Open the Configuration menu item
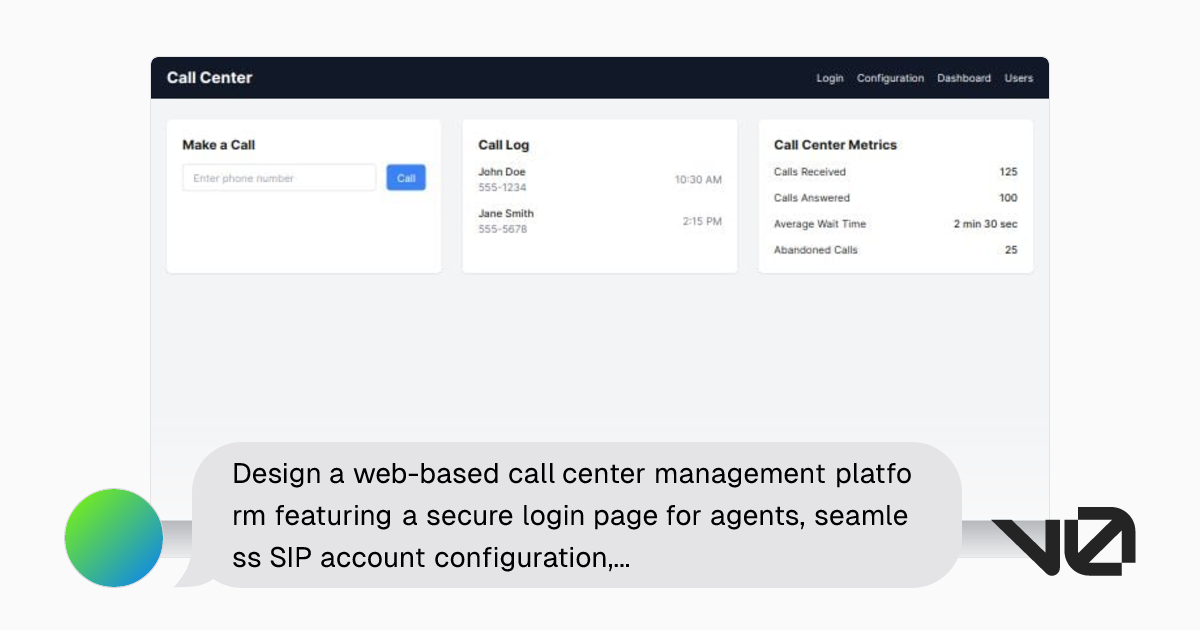Viewport: 1200px width, 630px height. [x=890, y=78]
